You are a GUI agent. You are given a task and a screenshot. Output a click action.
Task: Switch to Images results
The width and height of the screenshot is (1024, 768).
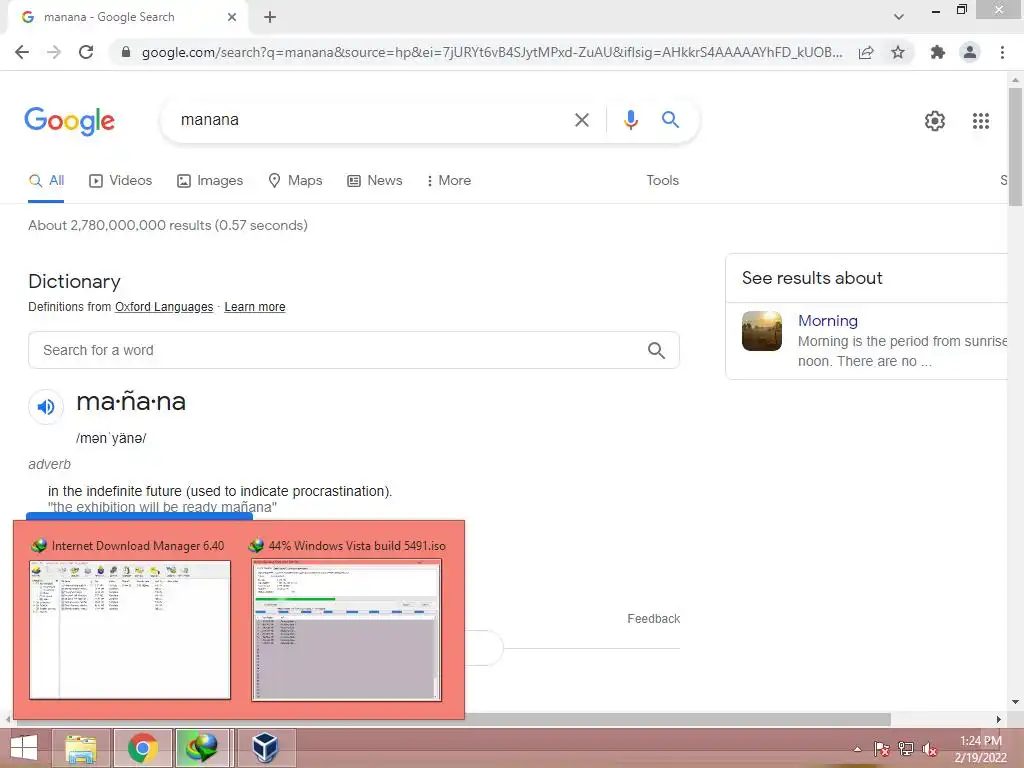pyautogui.click(x=210, y=181)
